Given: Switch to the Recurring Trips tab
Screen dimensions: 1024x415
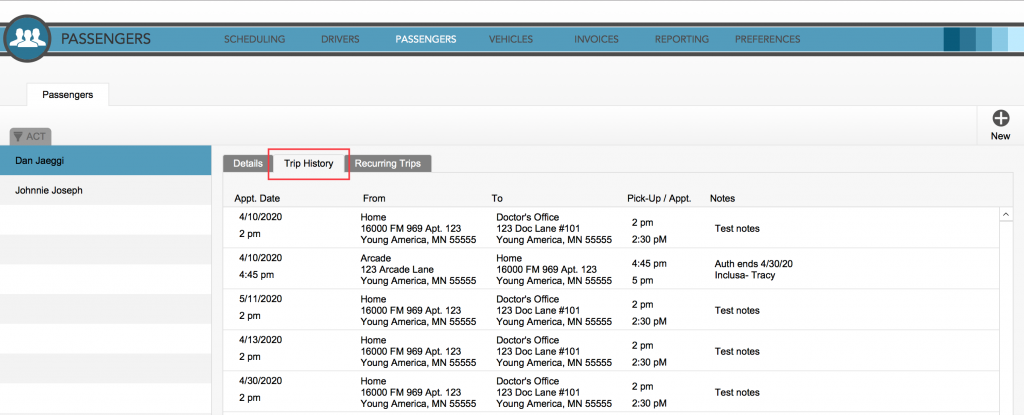Looking at the screenshot, I should click(388, 163).
